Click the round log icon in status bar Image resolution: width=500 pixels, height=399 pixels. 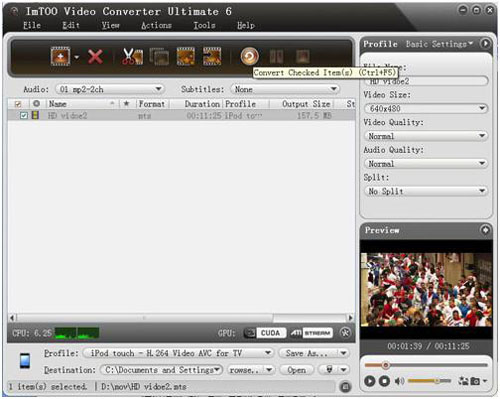coord(345,387)
